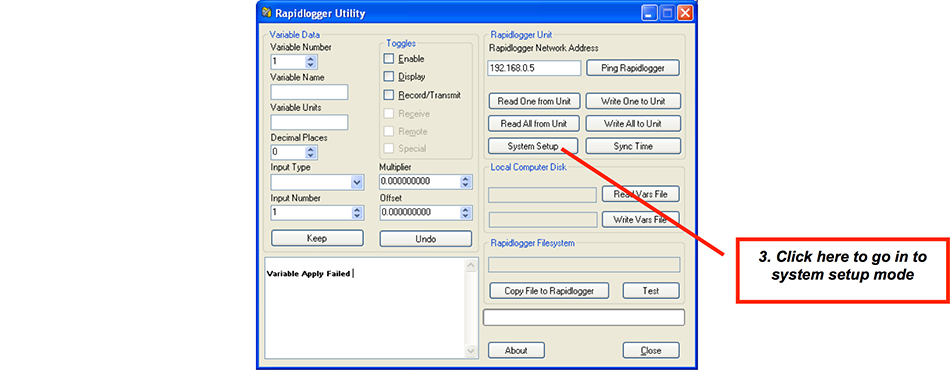Click the Test button

[x=651, y=291]
